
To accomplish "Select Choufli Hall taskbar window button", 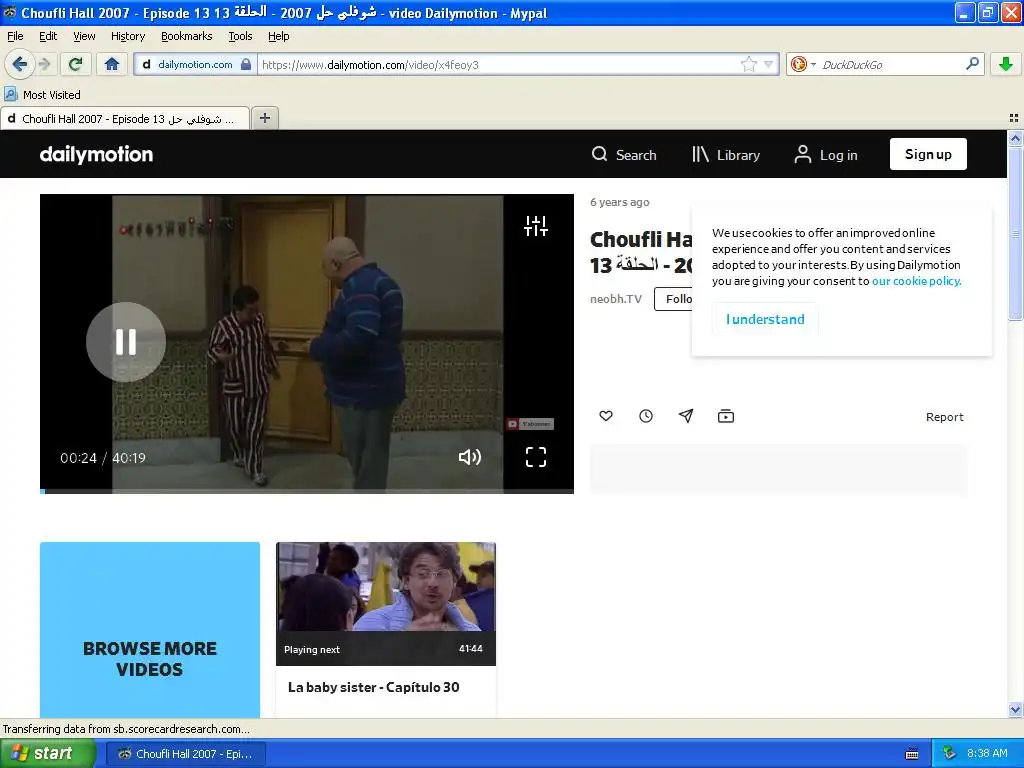I will point(186,754).
